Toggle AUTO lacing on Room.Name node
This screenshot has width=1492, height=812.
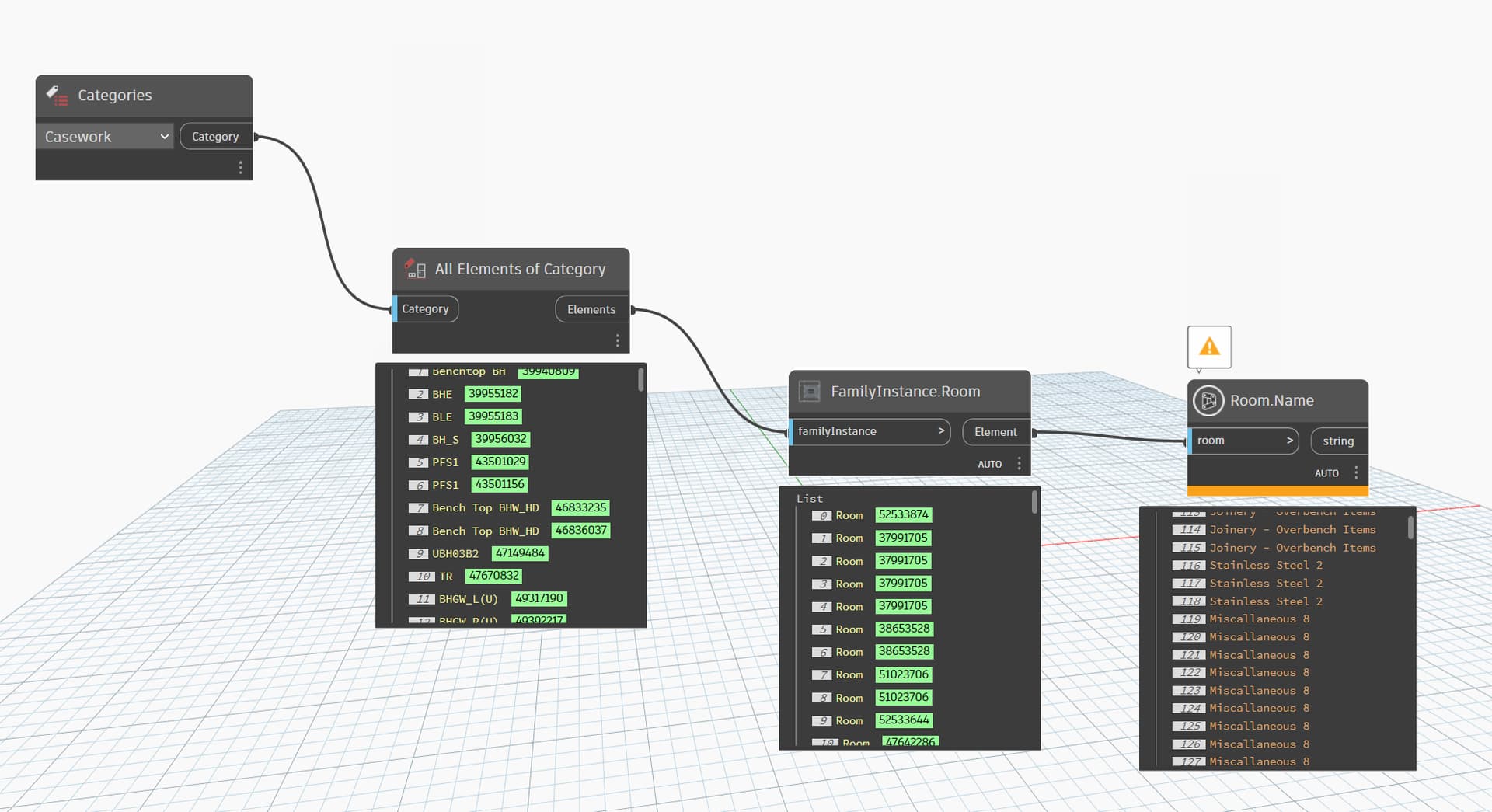pyautogui.click(x=1327, y=472)
